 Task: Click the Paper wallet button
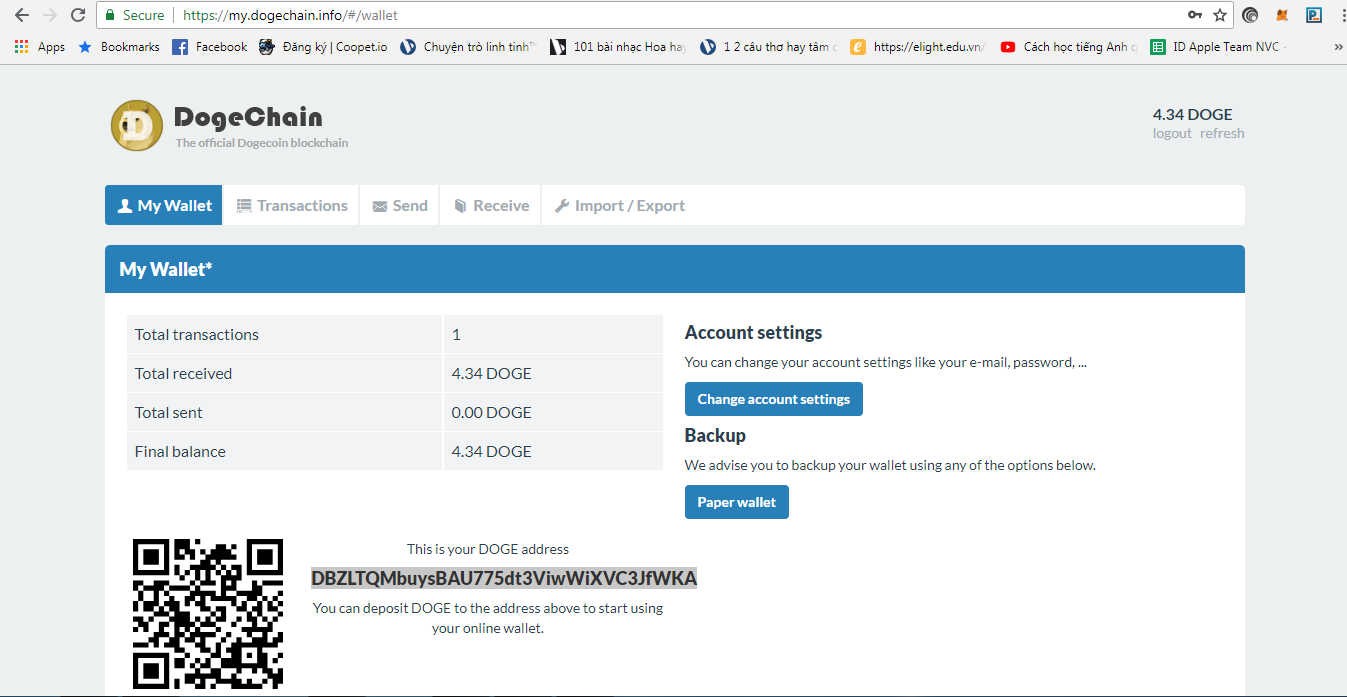point(737,502)
